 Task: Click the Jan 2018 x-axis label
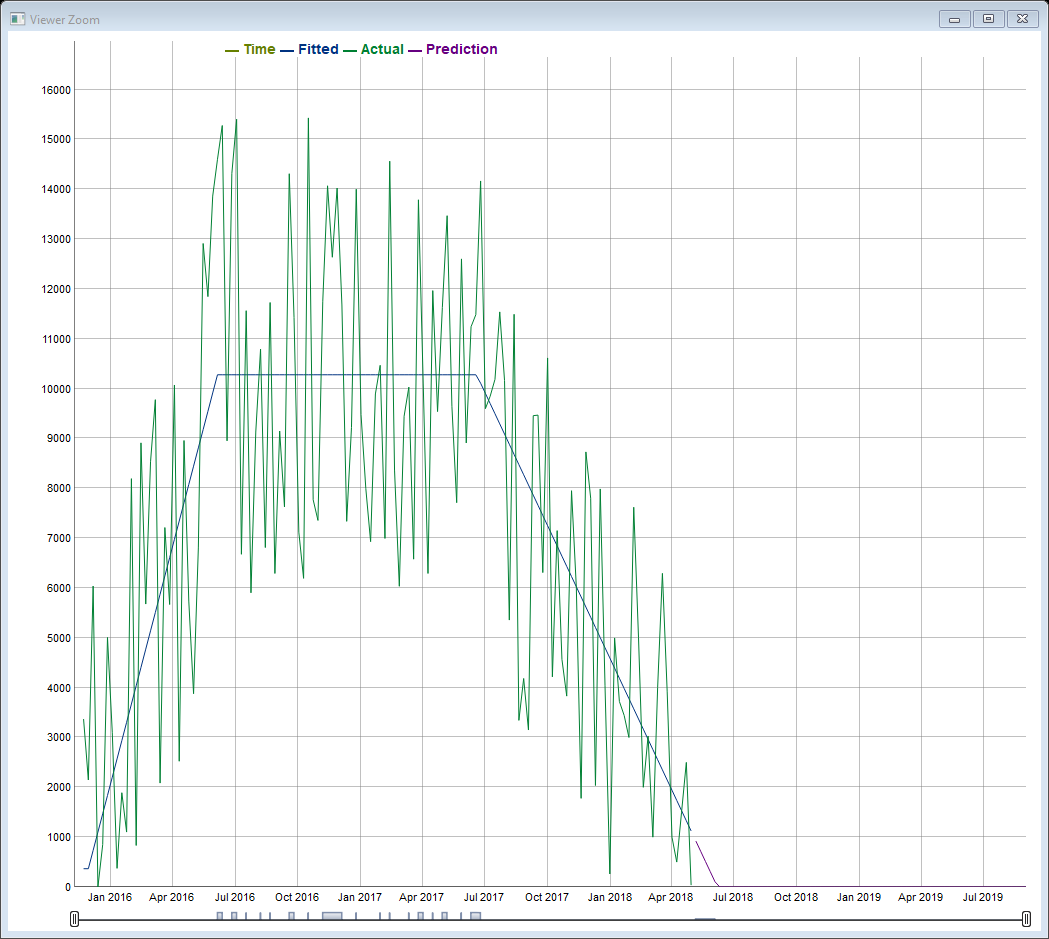609,898
